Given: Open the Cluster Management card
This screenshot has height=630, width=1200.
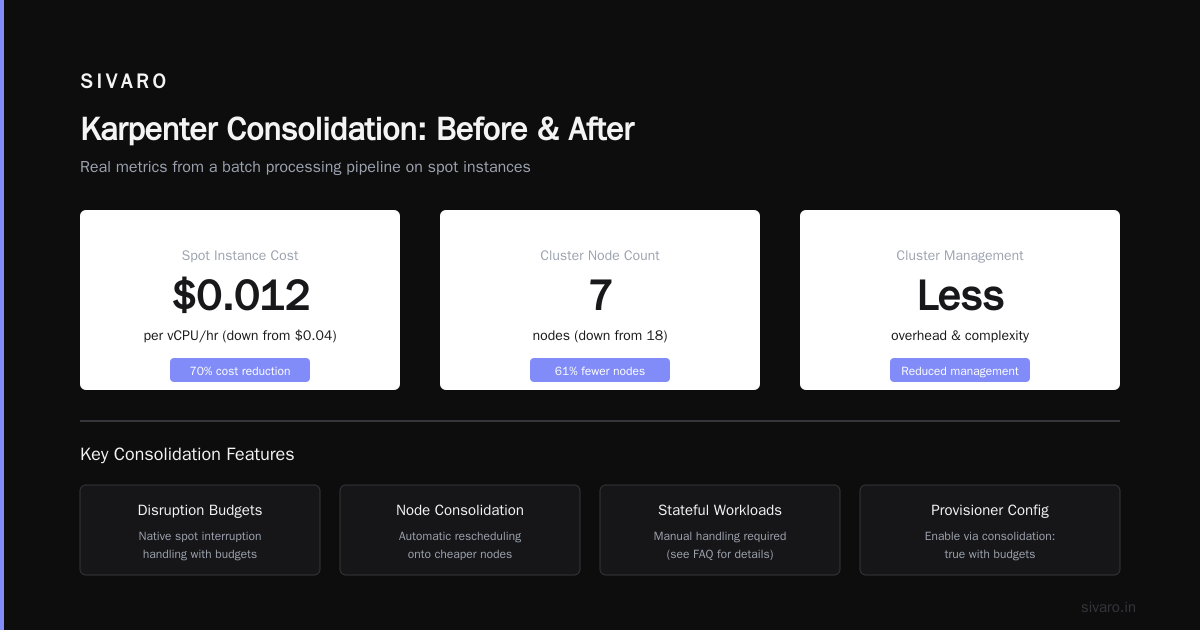Looking at the screenshot, I should click(960, 300).
